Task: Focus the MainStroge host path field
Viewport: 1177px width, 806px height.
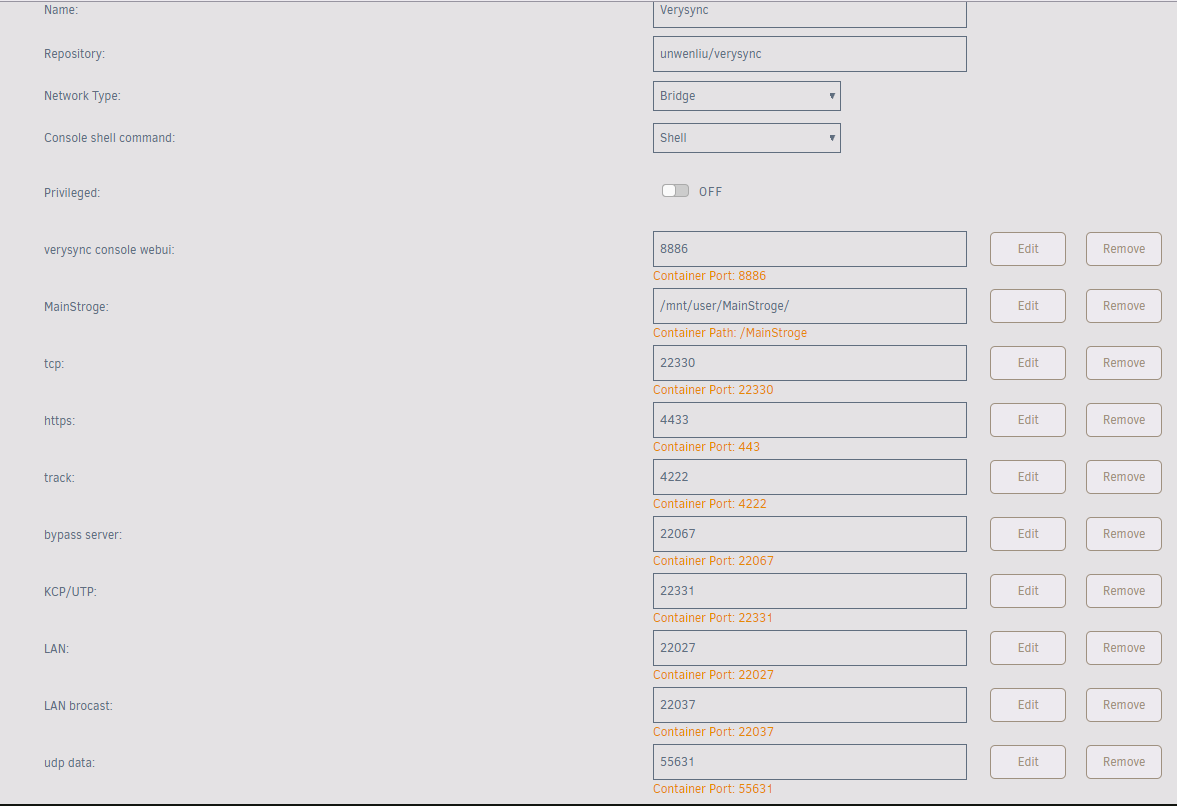Action: pyautogui.click(x=809, y=306)
